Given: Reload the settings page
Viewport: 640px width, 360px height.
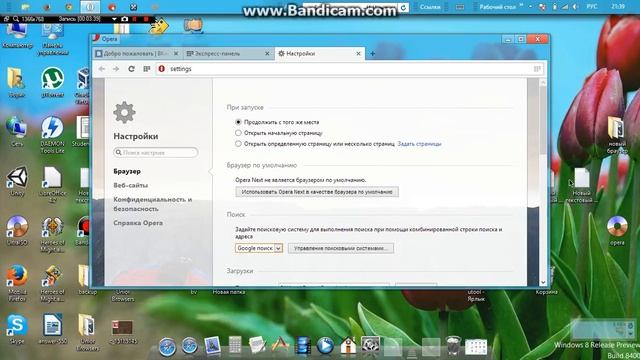Looking at the screenshot, I should [131, 69].
